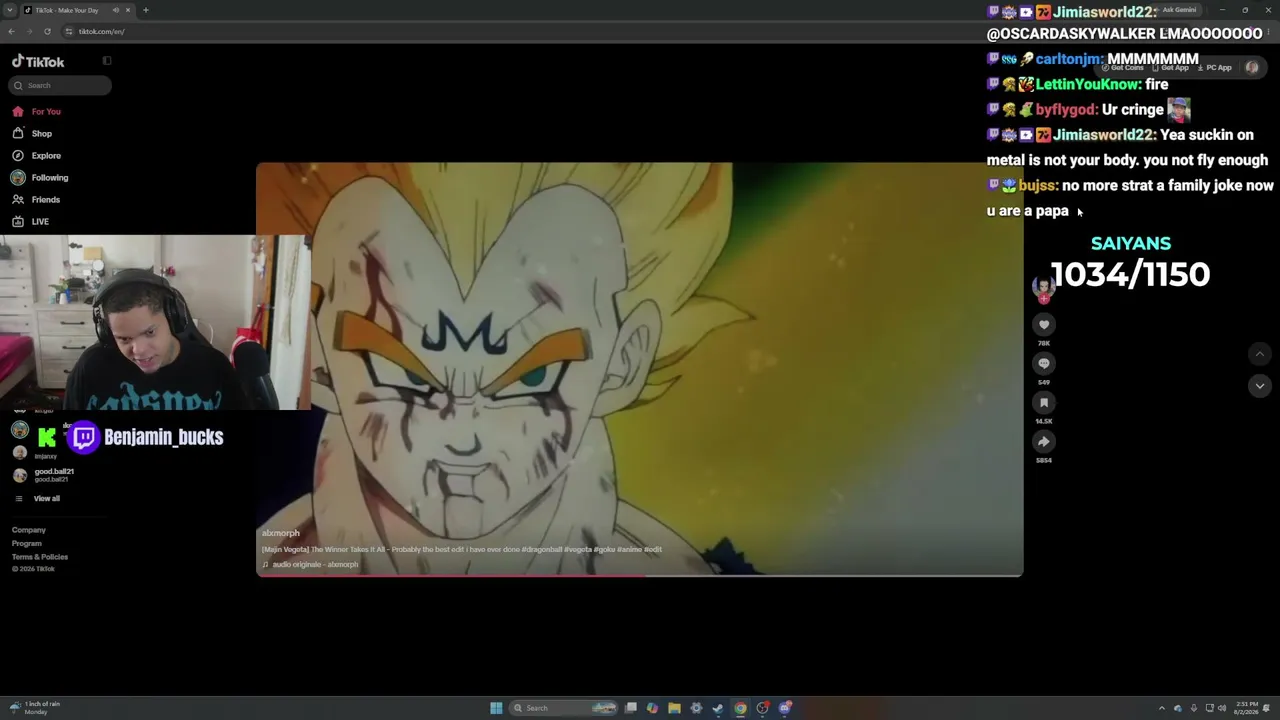Click the TikTok logo
The width and height of the screenshot is (1280, 720).
tap(38, 61)
